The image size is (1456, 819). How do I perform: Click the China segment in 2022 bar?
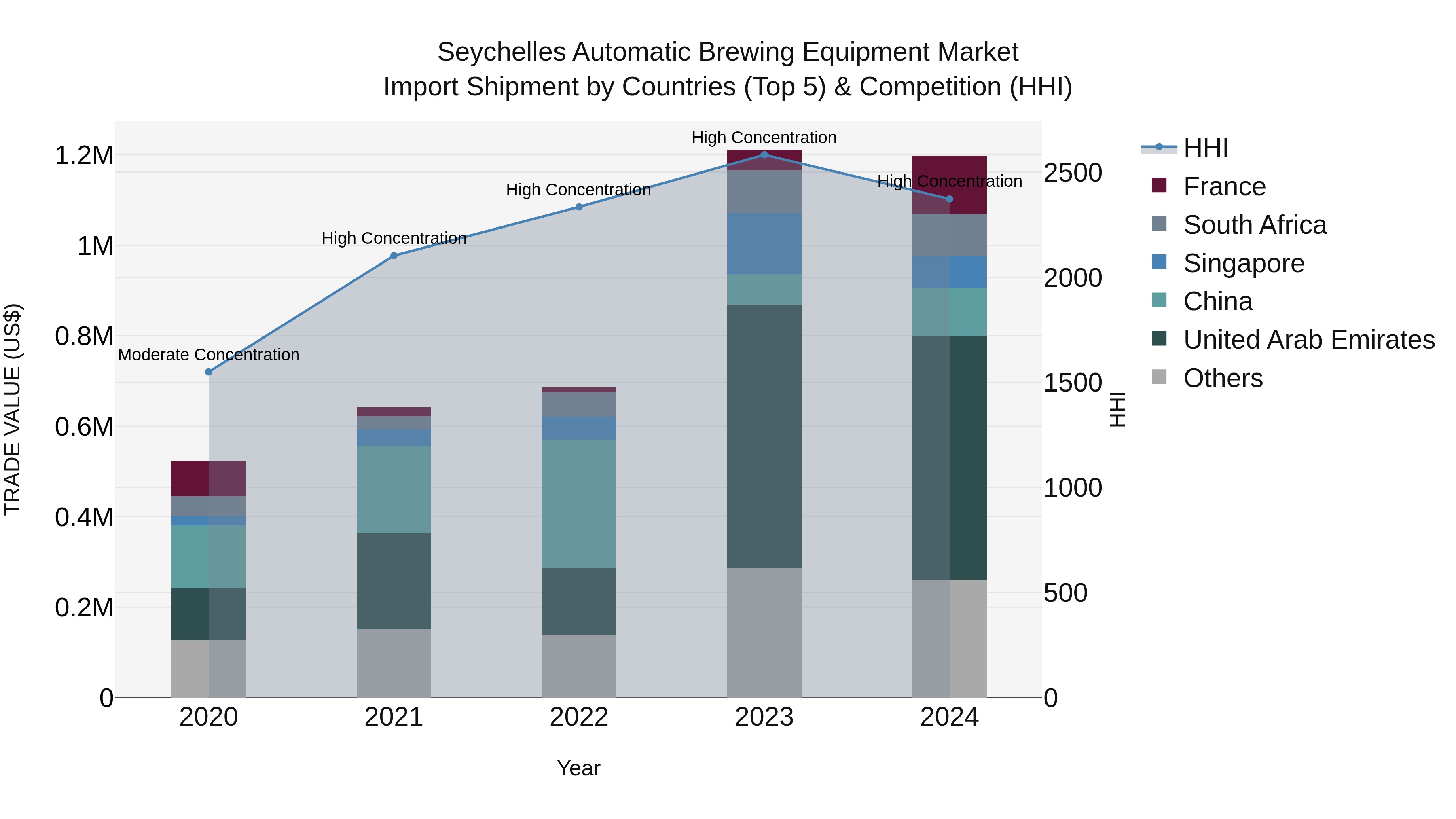579,504
